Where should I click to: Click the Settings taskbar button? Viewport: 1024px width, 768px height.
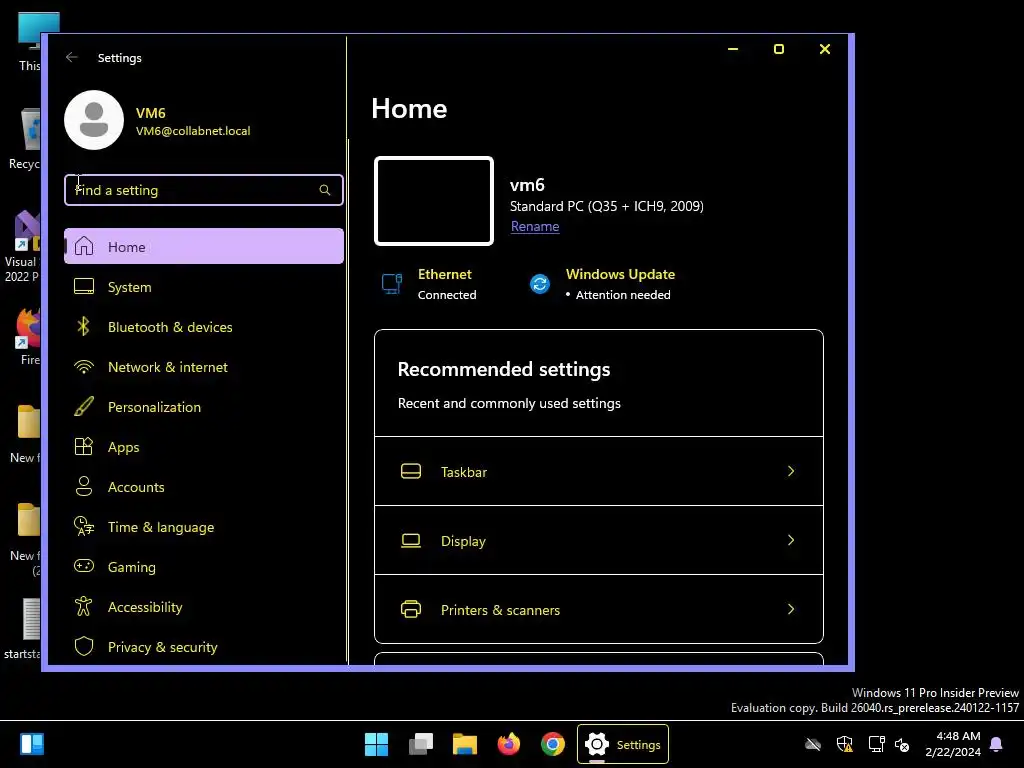pos(622,744)
